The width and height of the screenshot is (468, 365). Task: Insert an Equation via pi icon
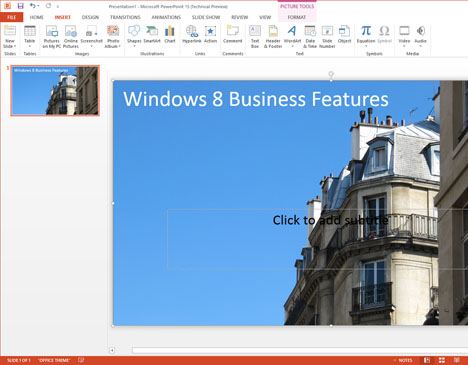pyautogui.click(x=366, y=31)
